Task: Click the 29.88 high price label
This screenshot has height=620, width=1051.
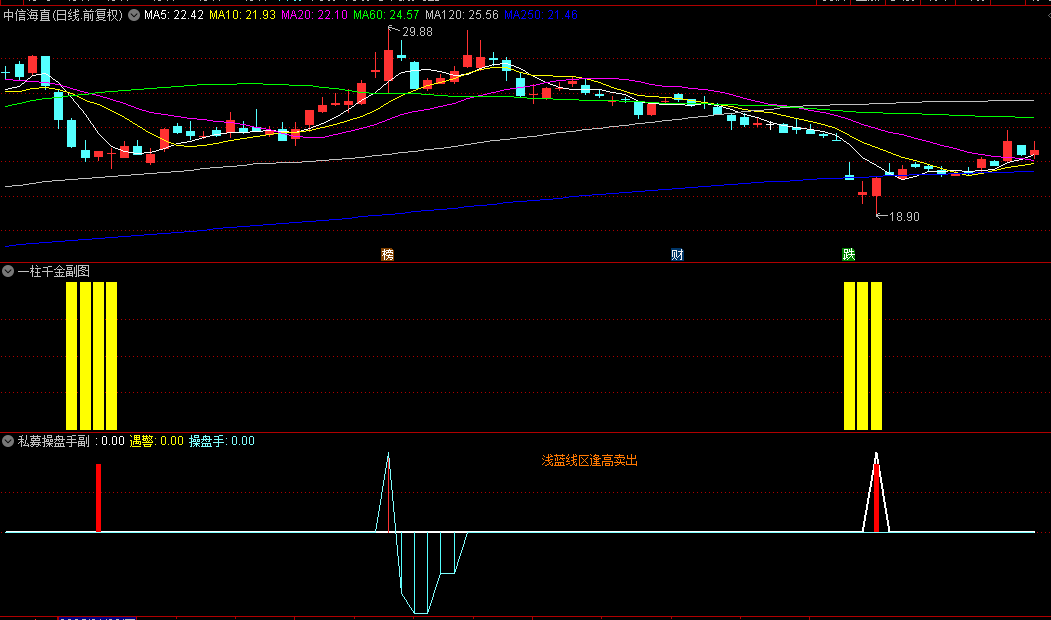Action: coord(417,32)
